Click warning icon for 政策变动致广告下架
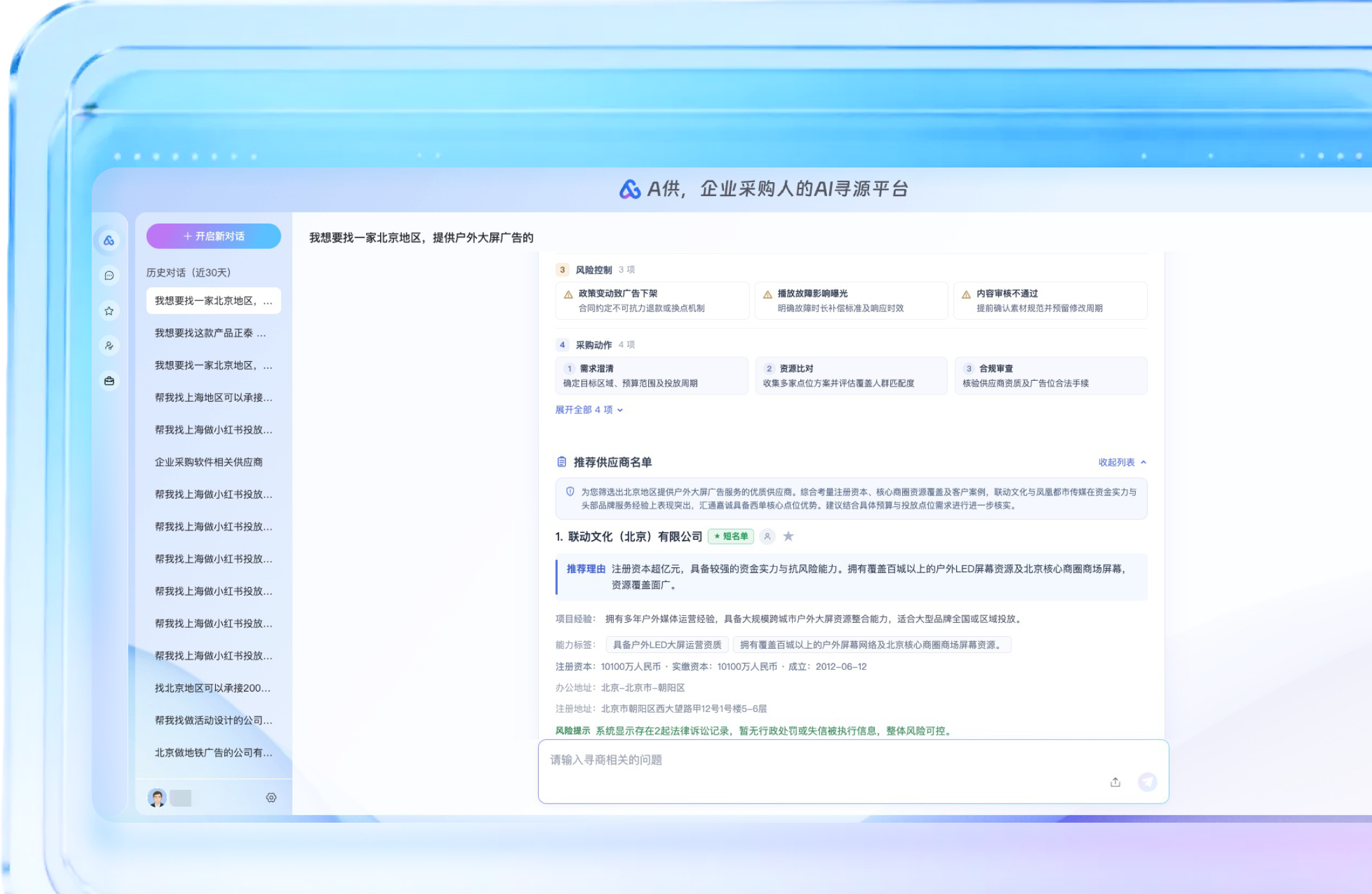1372x894 pixels. tap(569, 294)
